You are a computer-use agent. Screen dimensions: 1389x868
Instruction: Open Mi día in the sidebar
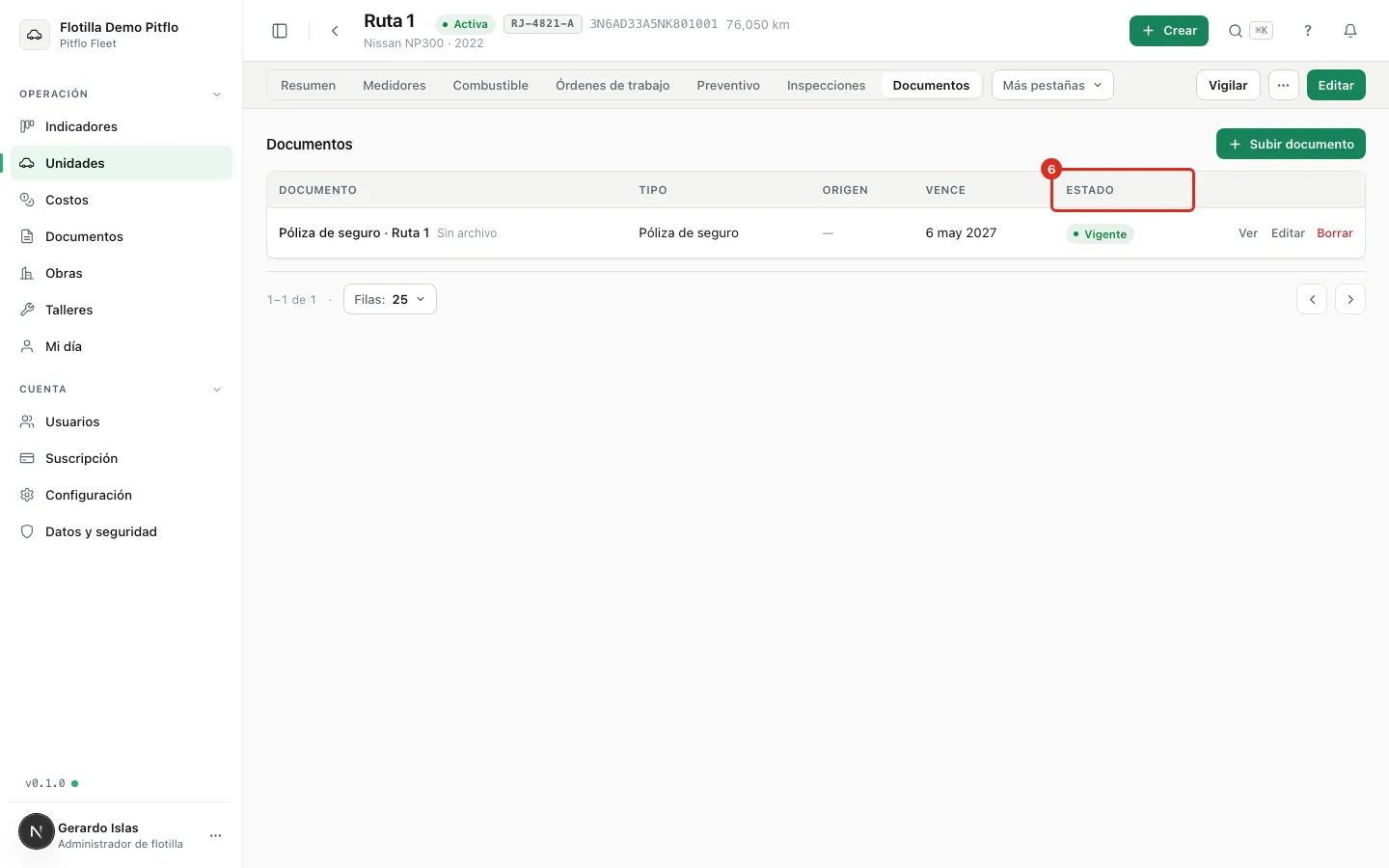coord(122,346)
